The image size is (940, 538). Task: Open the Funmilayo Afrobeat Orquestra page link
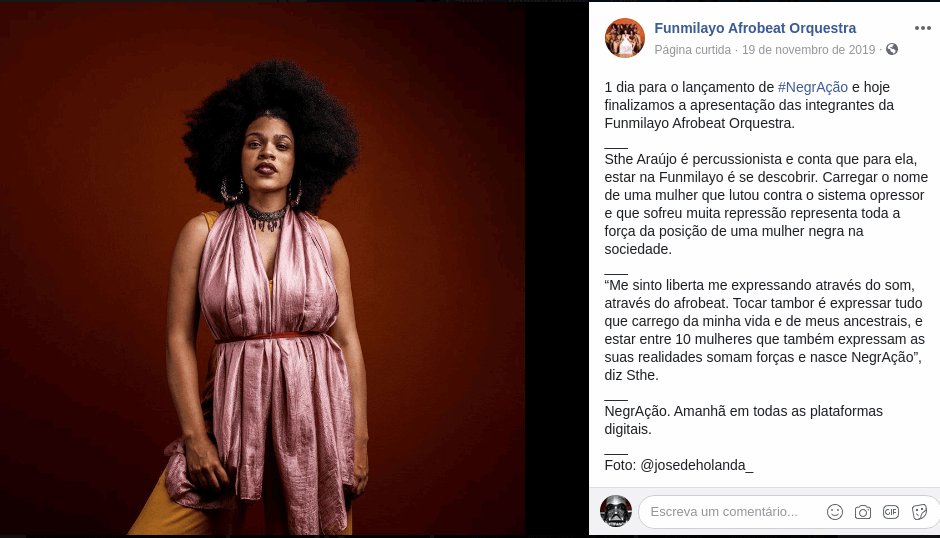(755, 28)
